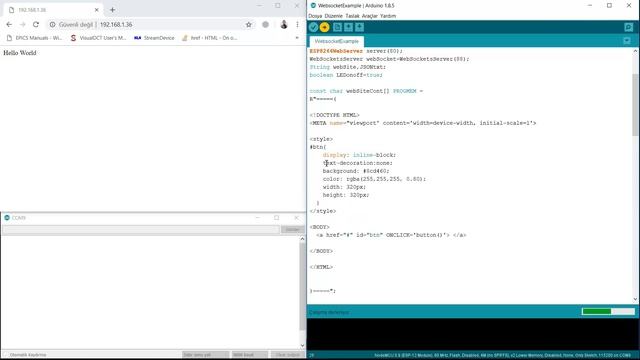640x360 pixels.
Task: Click Arduino editor scrollbar down arrow
Action: coord(635,299)
